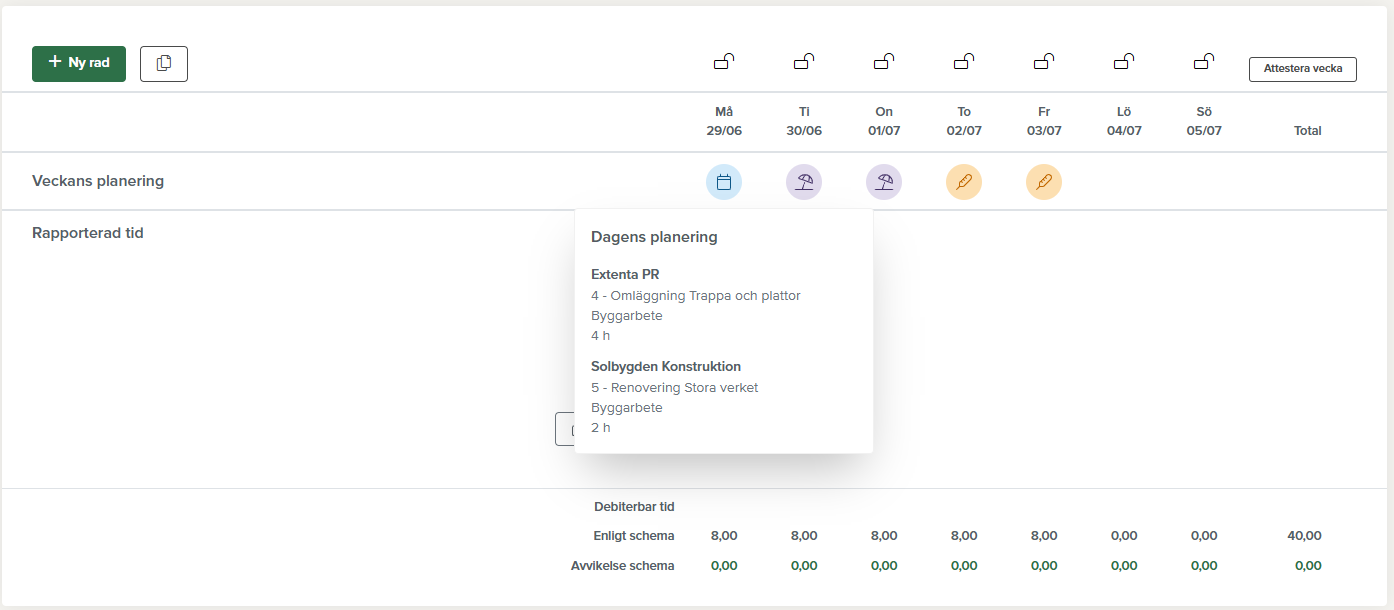Select the Lö 04/07 column header
Image resolution: width=1394 pixels, height=610 pixels.
pos(1124,121)
